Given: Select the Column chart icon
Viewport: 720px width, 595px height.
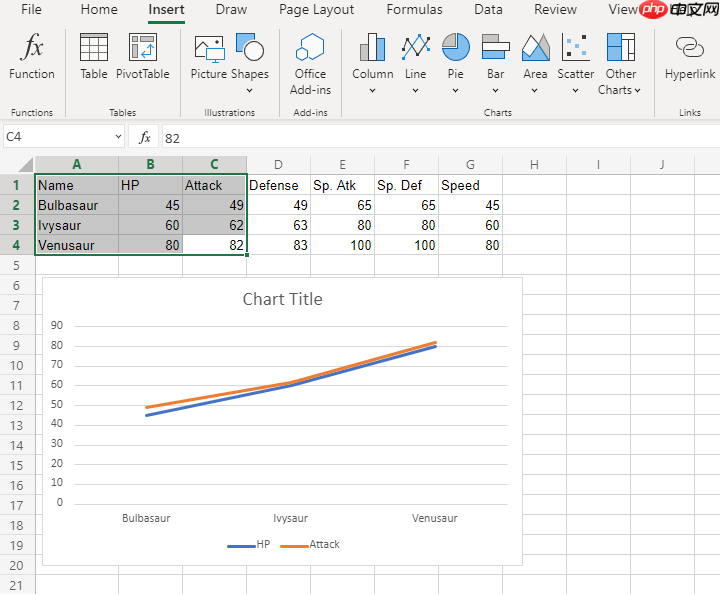Looking at the screenshot, I should click(372, 47).
